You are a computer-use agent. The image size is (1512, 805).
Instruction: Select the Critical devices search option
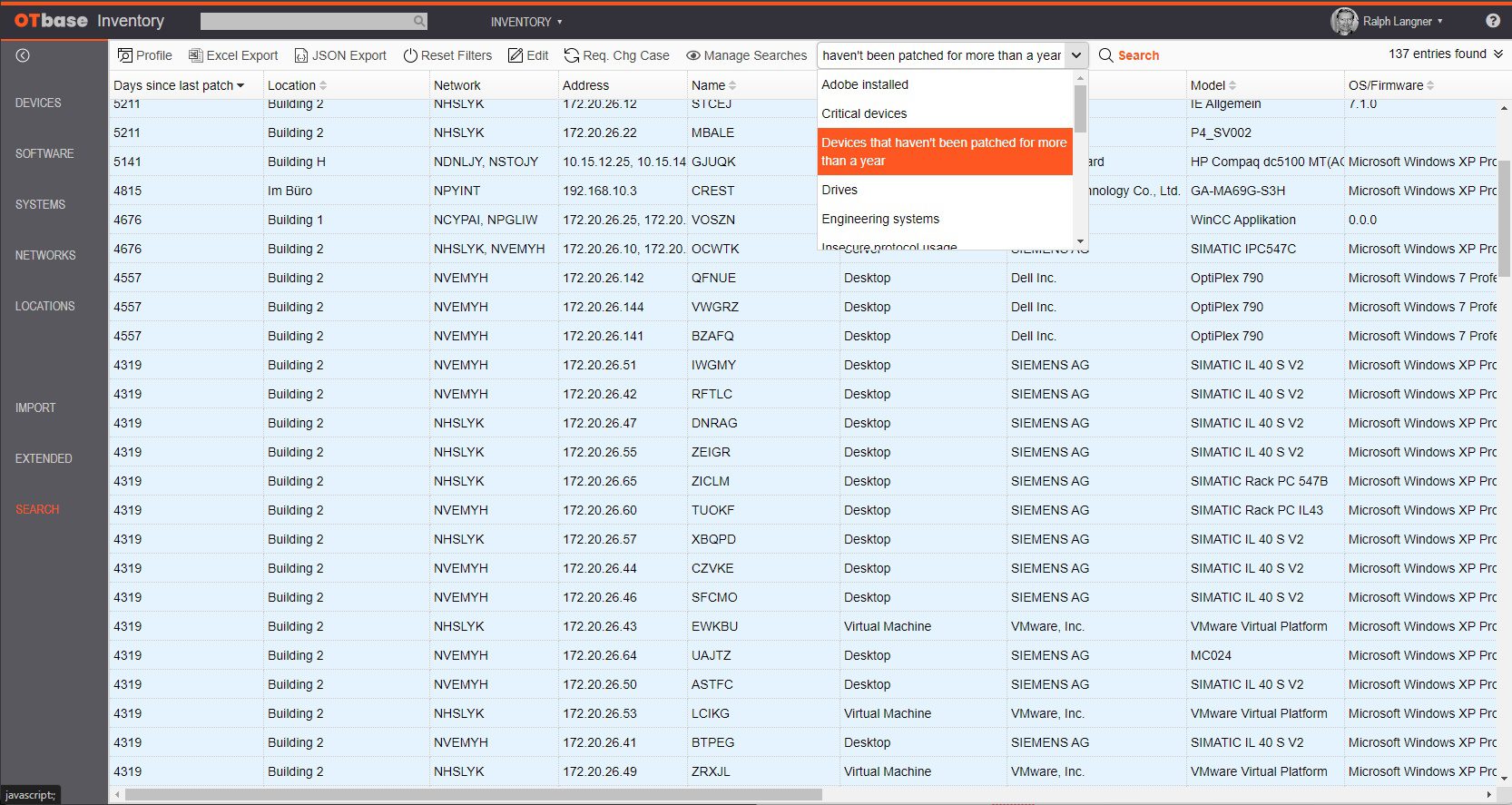[945, 113]
